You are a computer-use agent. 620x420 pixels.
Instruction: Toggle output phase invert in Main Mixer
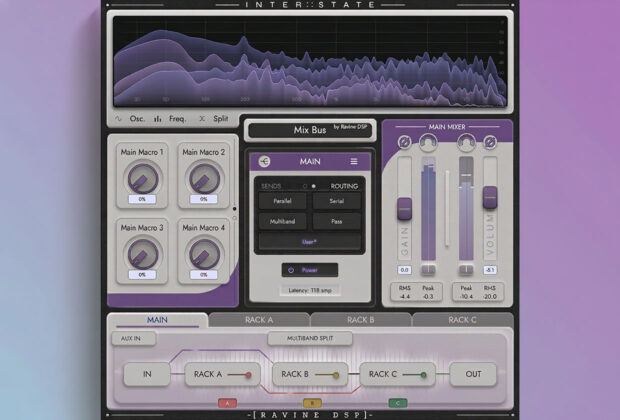tap(490, 142)
